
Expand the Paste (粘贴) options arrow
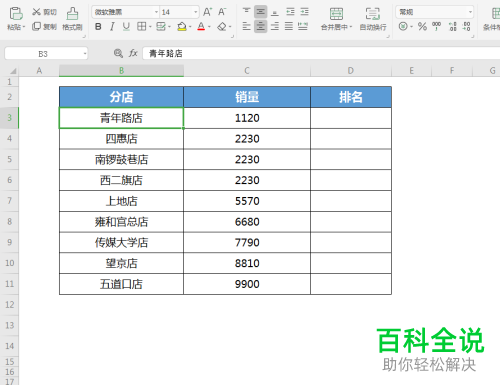pyautogui.click(x=24, y=27)
